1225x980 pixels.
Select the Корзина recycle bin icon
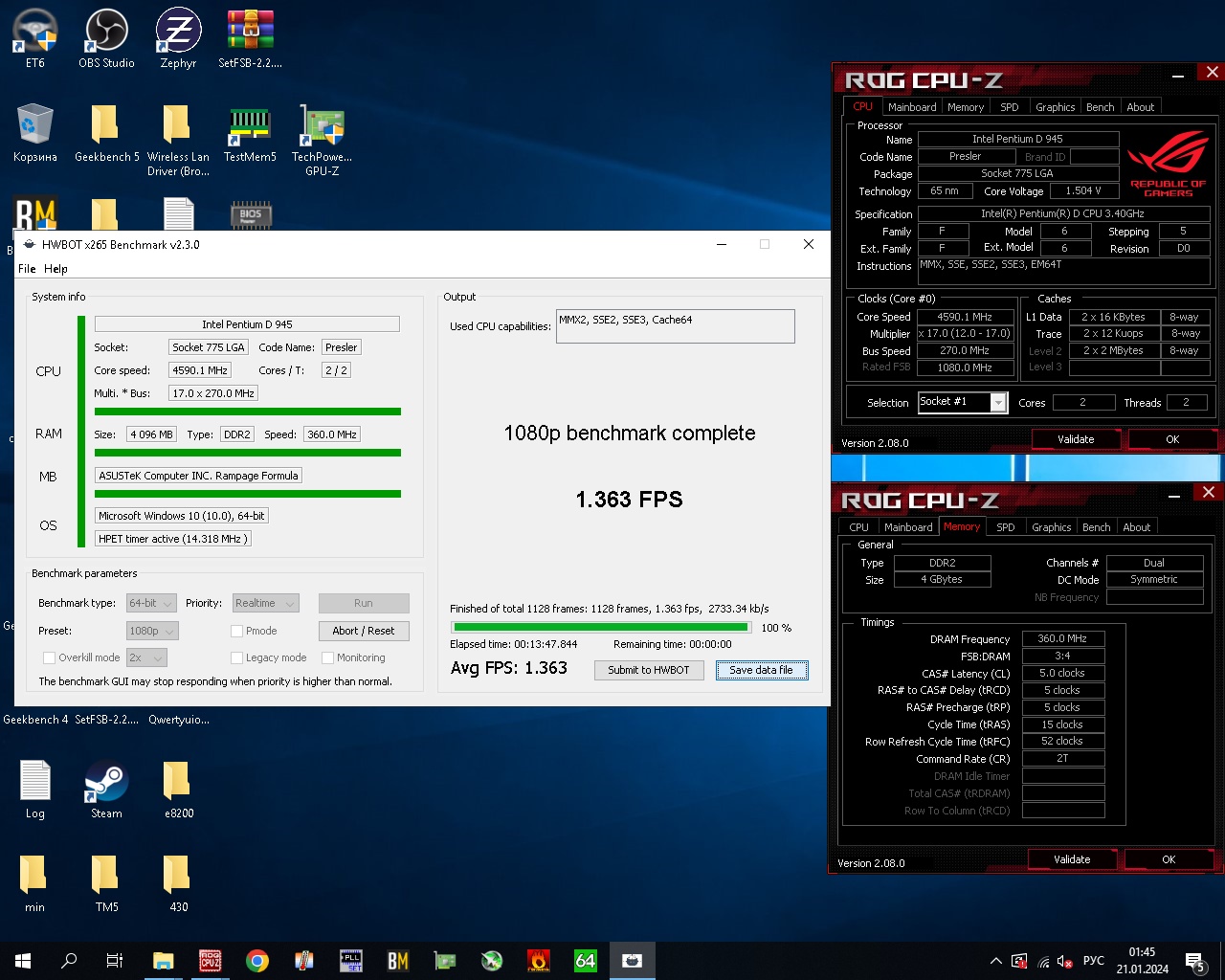(x=35, y=133)
